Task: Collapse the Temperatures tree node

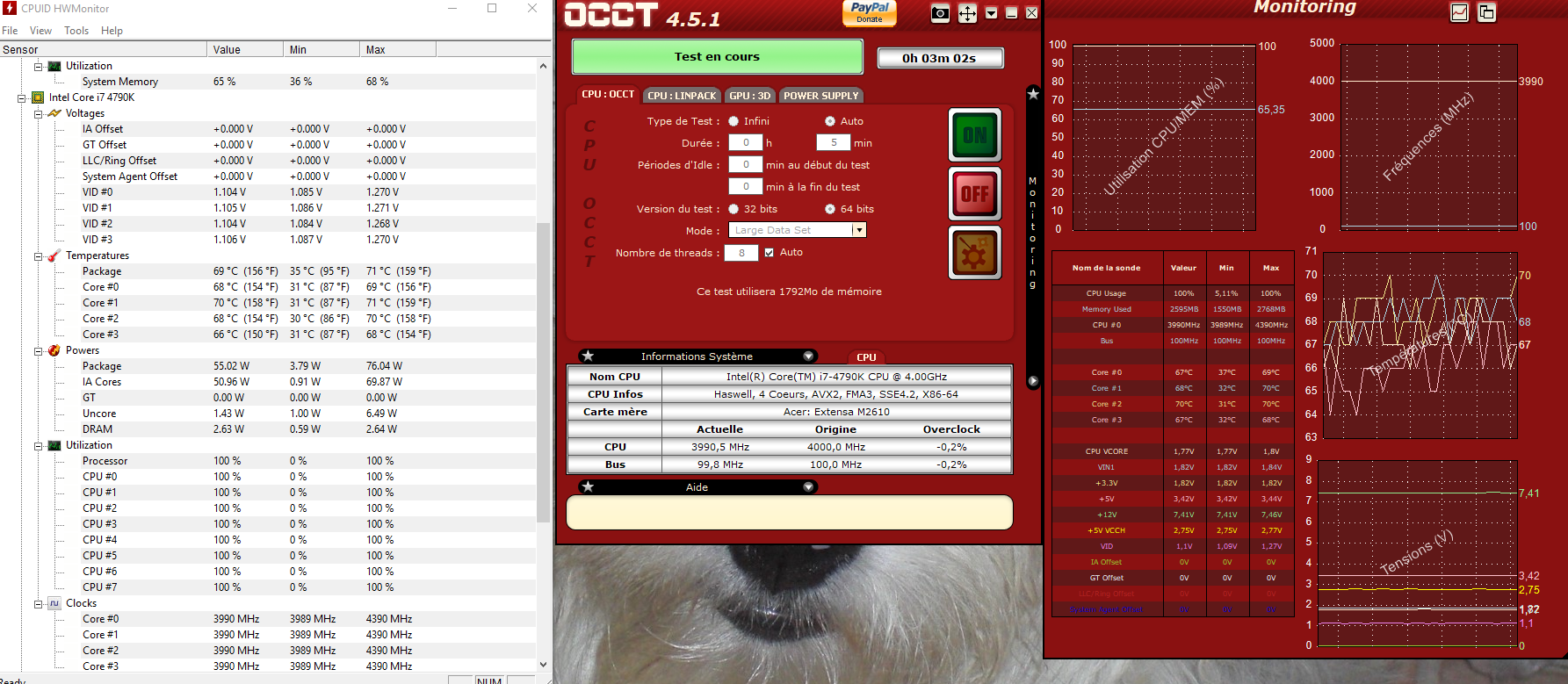Action: pos(38,256)
